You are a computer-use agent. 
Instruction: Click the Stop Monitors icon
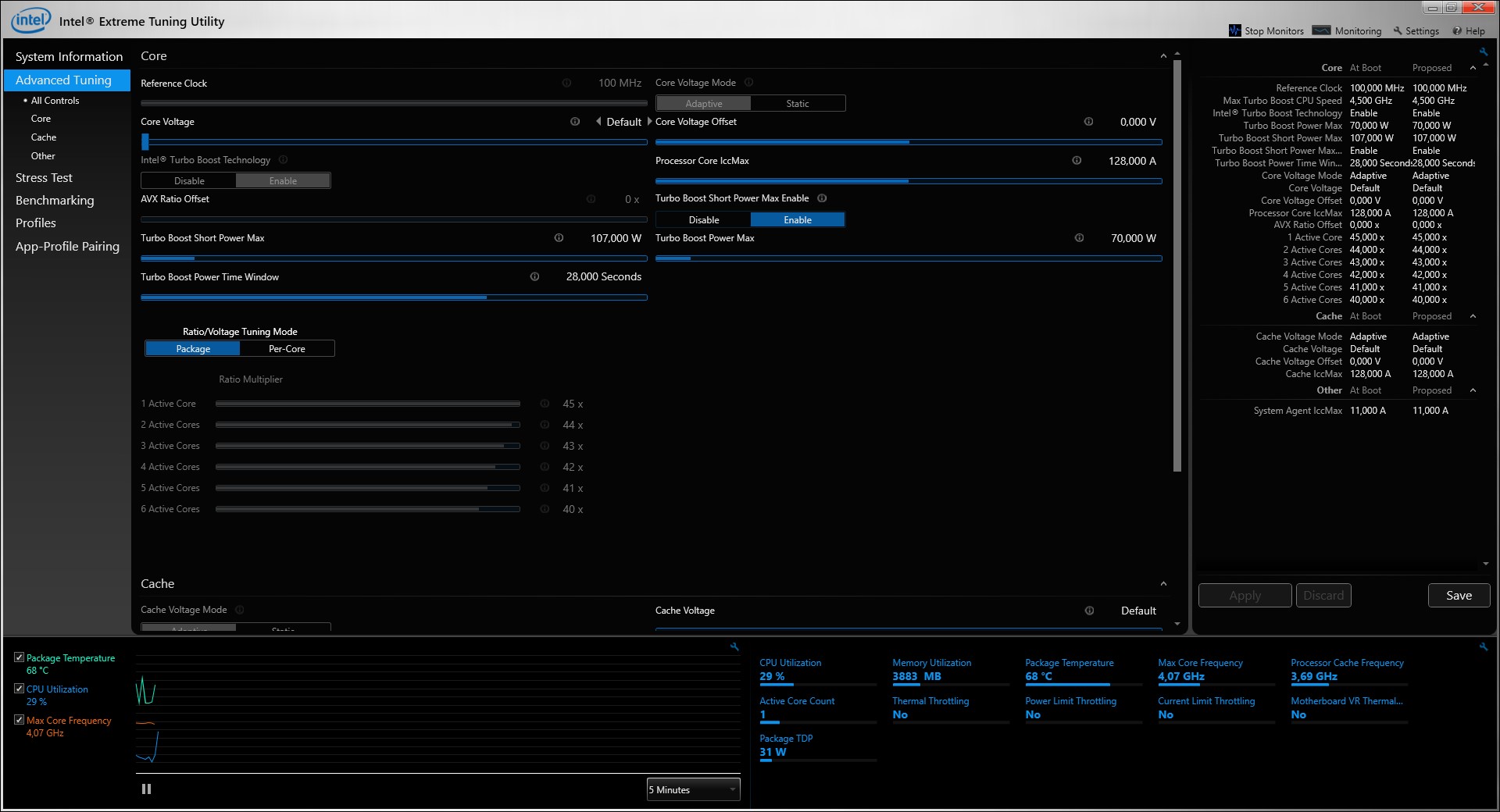coord(1234,30)
